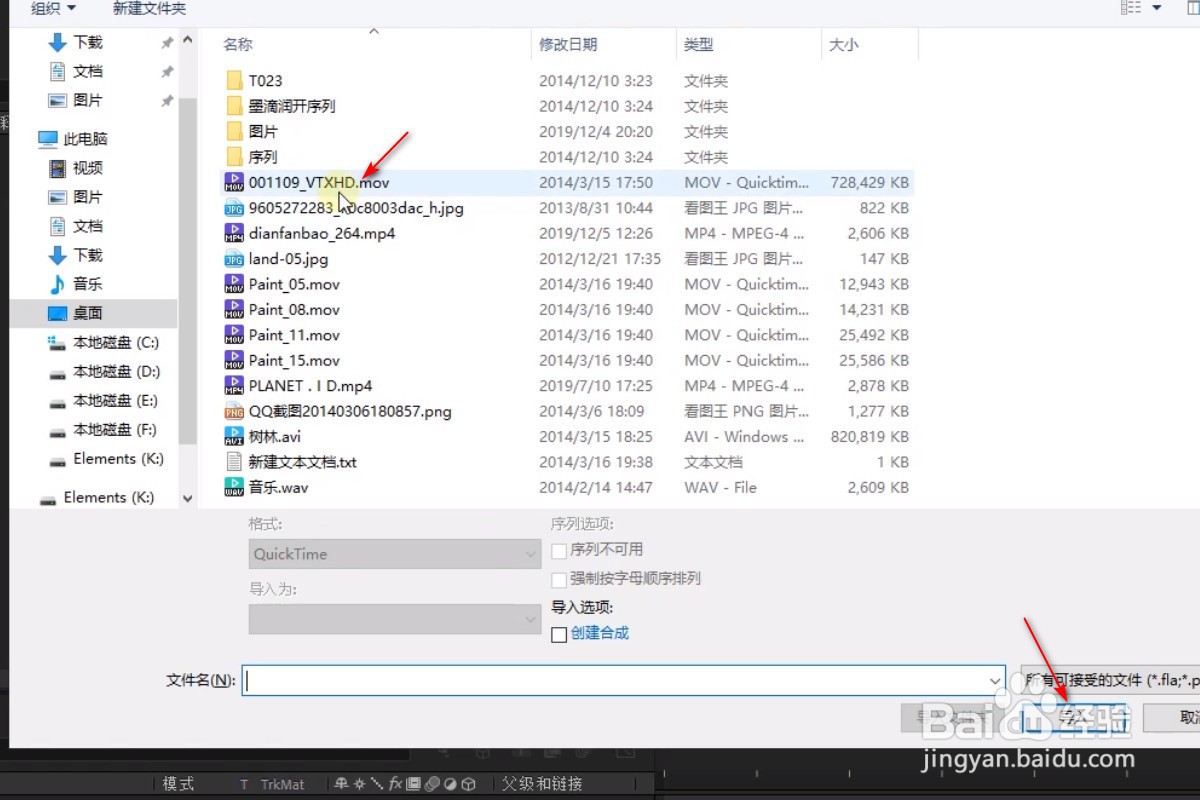Check the 序列不可用 sequence option
This screenshot has width=1200, height=800.
coord(560,550)
